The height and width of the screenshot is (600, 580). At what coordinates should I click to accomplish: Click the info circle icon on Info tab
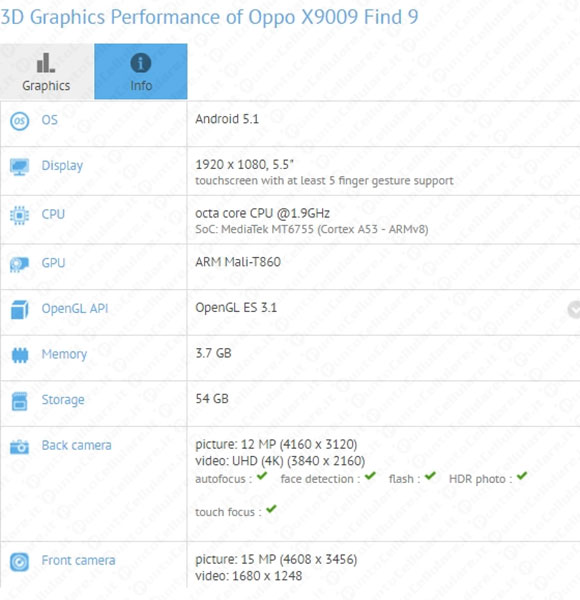(x=141, y=63)
